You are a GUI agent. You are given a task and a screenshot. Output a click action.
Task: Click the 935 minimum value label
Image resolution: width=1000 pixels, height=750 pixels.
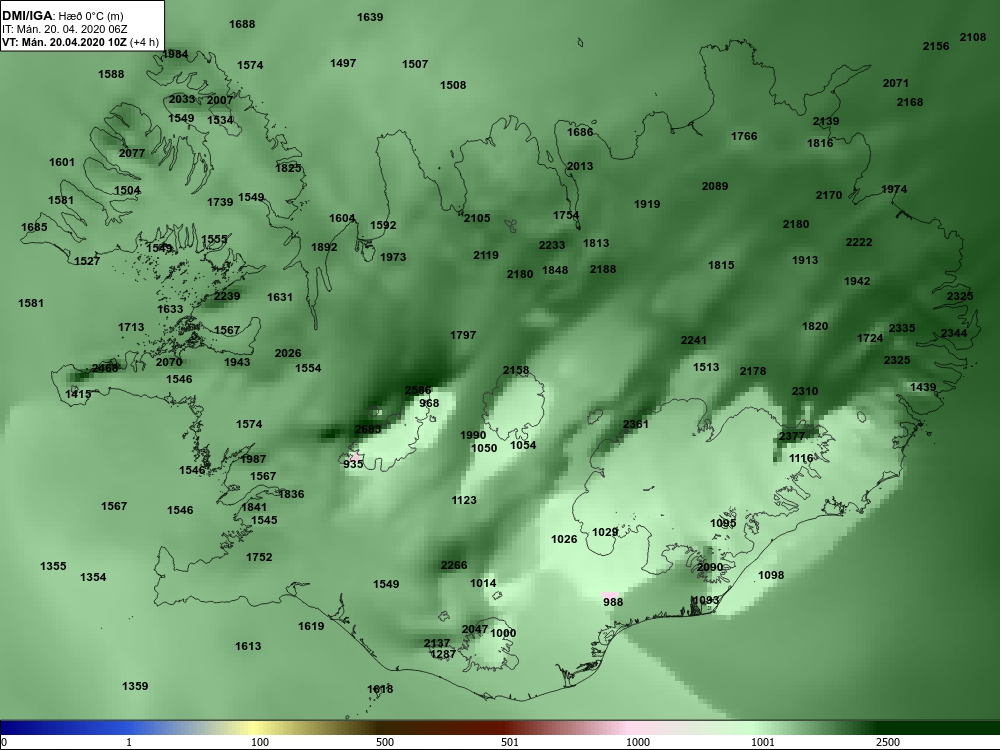coord(353,464)
